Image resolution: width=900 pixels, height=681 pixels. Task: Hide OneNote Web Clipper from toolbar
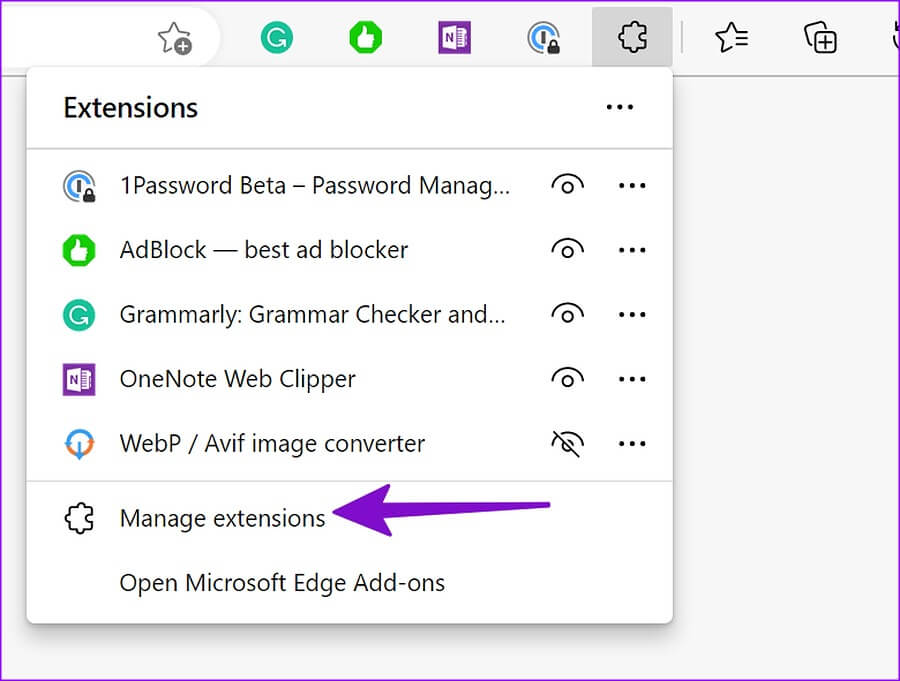pos(568,379)
